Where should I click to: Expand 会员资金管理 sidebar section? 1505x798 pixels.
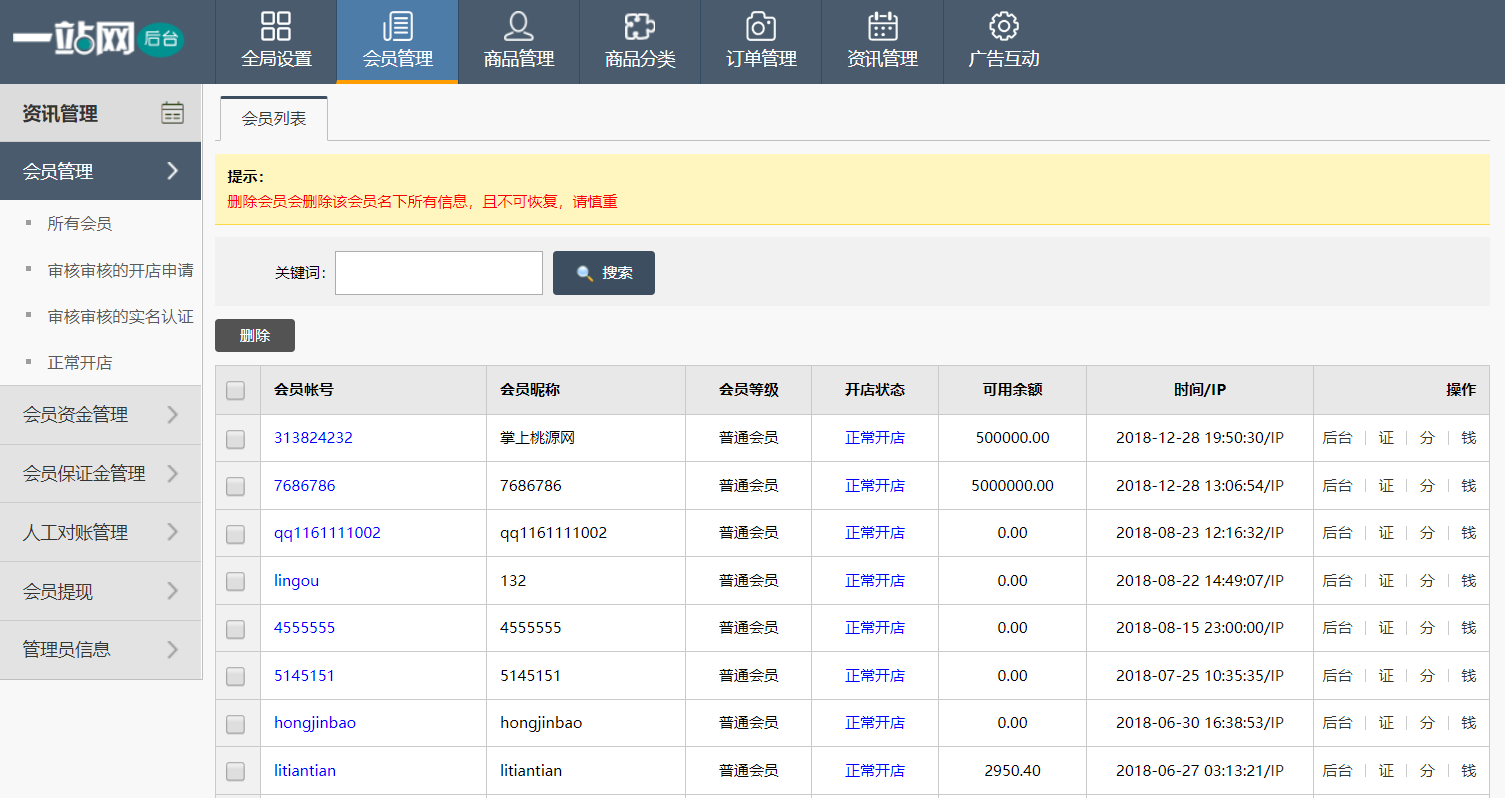tap(100, 415)
